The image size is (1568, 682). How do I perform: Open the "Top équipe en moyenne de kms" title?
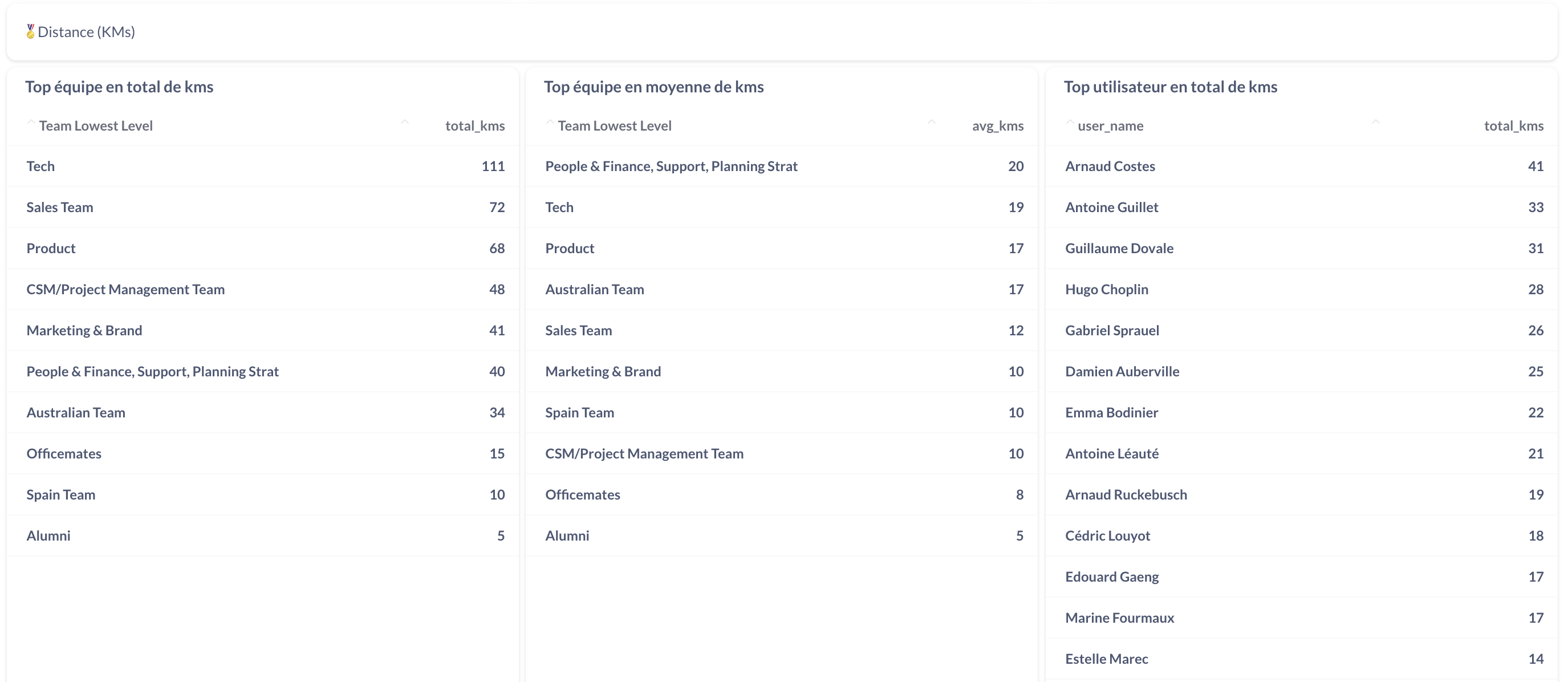(x=654, y=87)
